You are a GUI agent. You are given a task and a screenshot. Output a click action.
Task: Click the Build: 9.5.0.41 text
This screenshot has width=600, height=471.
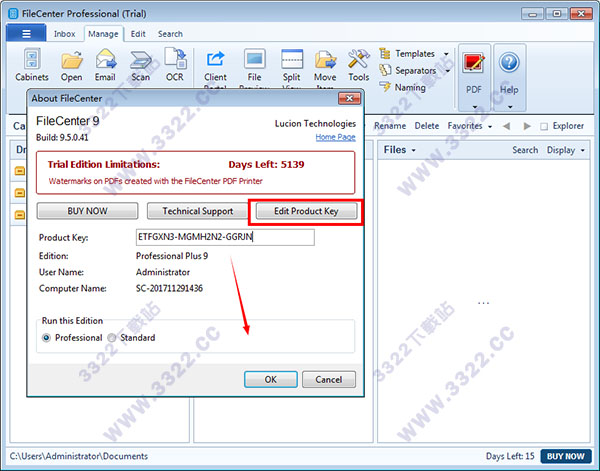tap(62, 137)
